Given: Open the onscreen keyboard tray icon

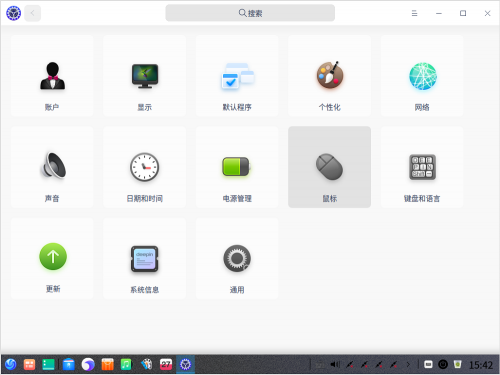Looking at the screenshot, I should [428, 364].
